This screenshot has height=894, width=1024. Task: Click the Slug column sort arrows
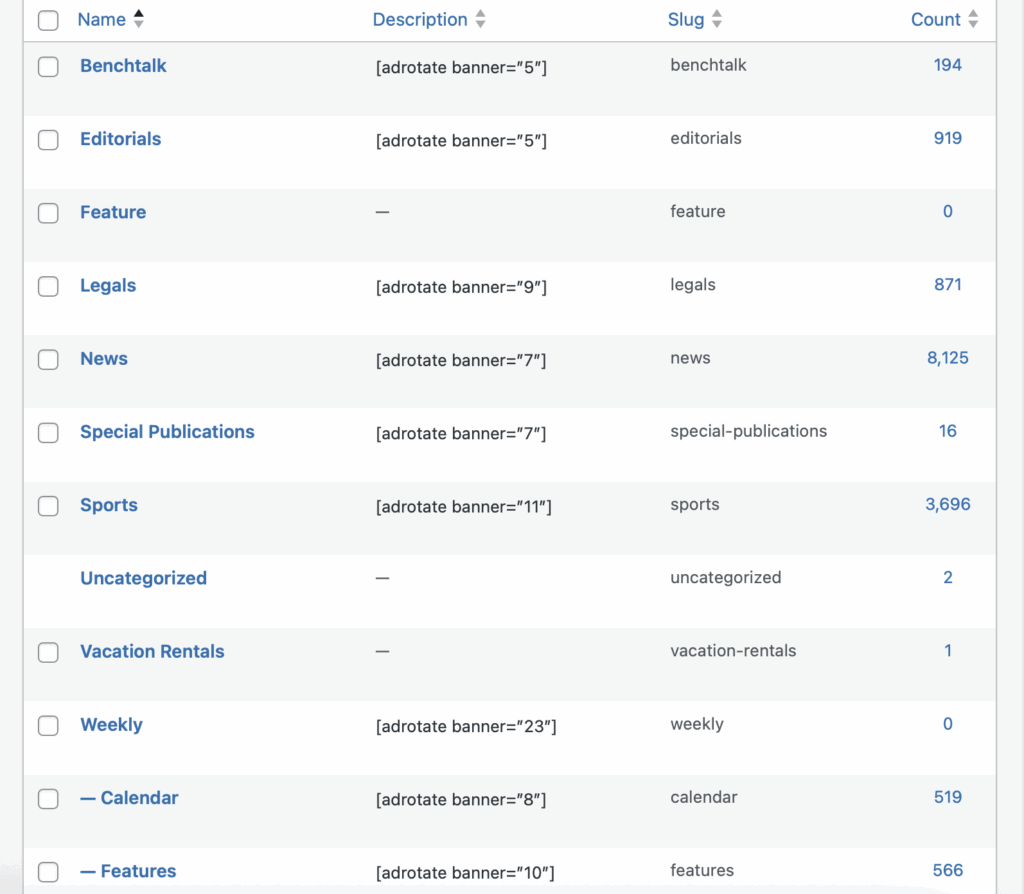[717, 19]
